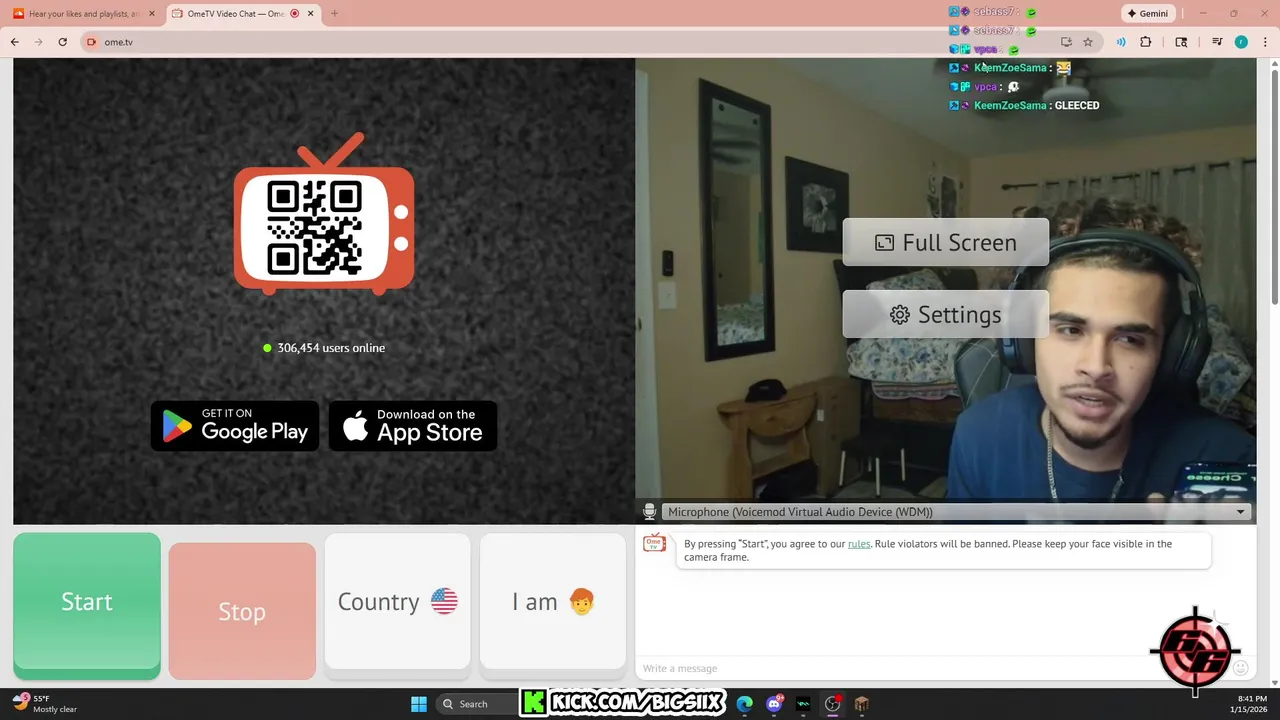Click the ome.tv address bar
The width and height of the screenshot is (1280, 720).
click(570, 42)
